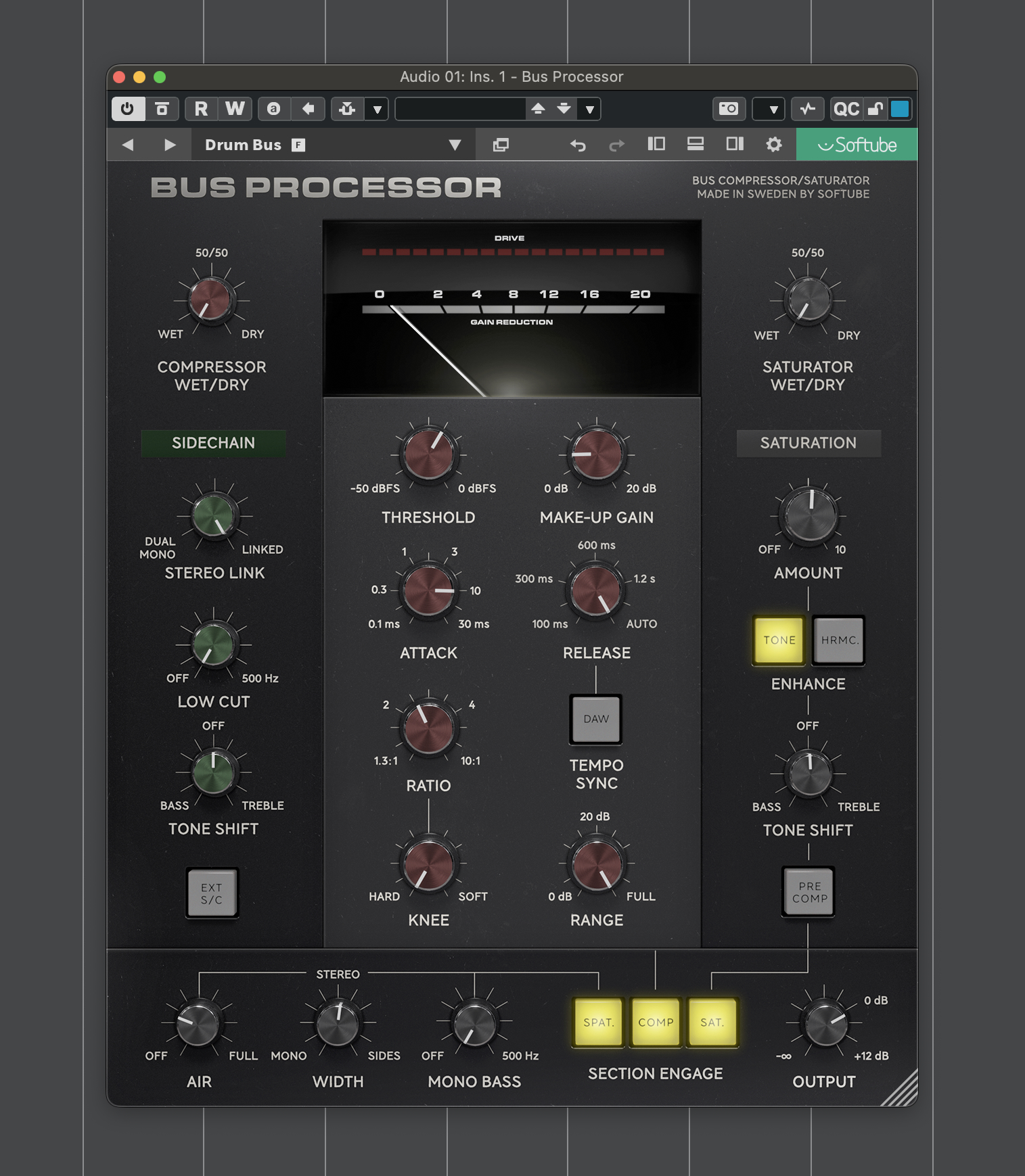Click the blue color square in toolbar
The image size is (1025, 1176).
click(x=900, y=109)
